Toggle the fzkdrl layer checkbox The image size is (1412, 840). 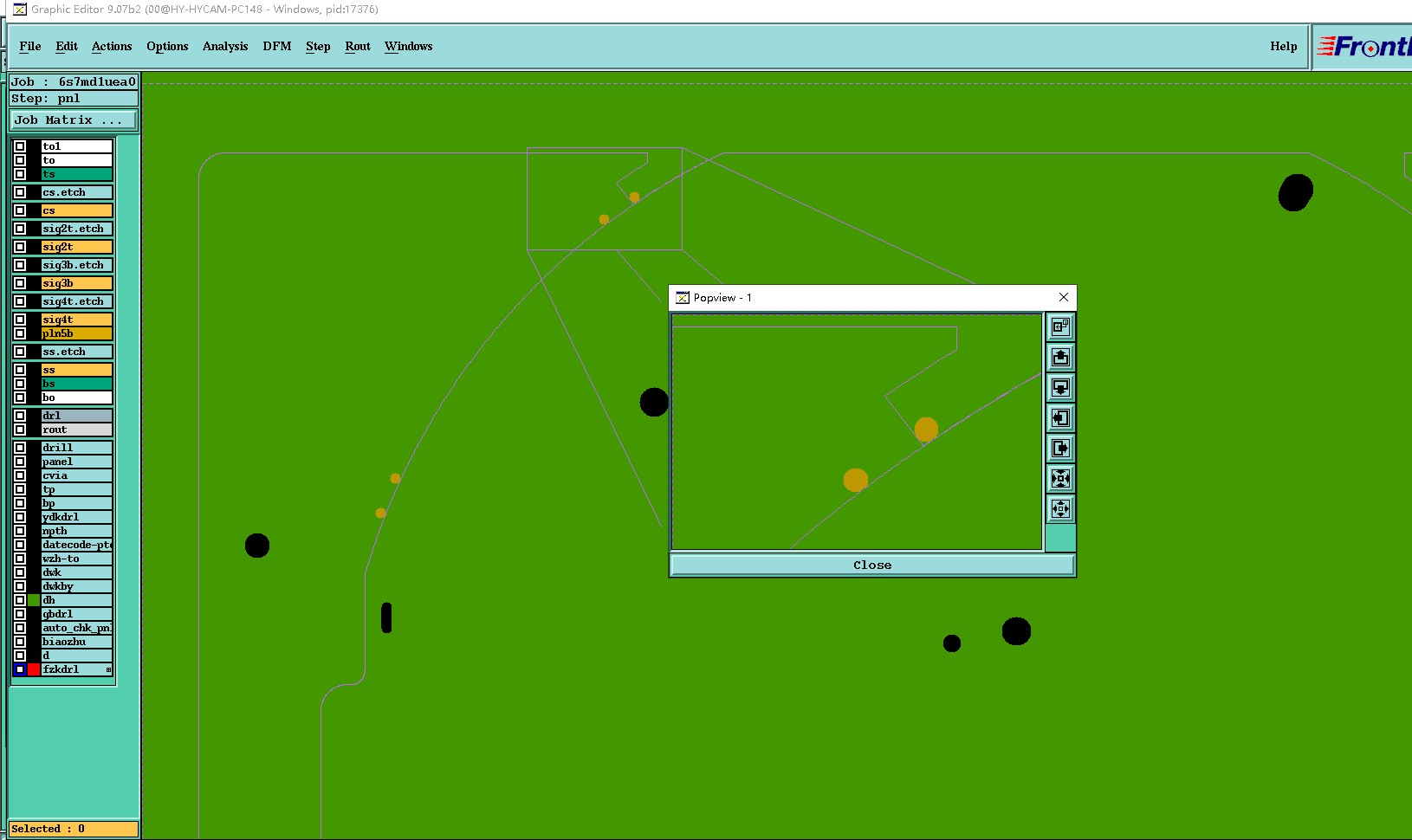tap(20, 669)
